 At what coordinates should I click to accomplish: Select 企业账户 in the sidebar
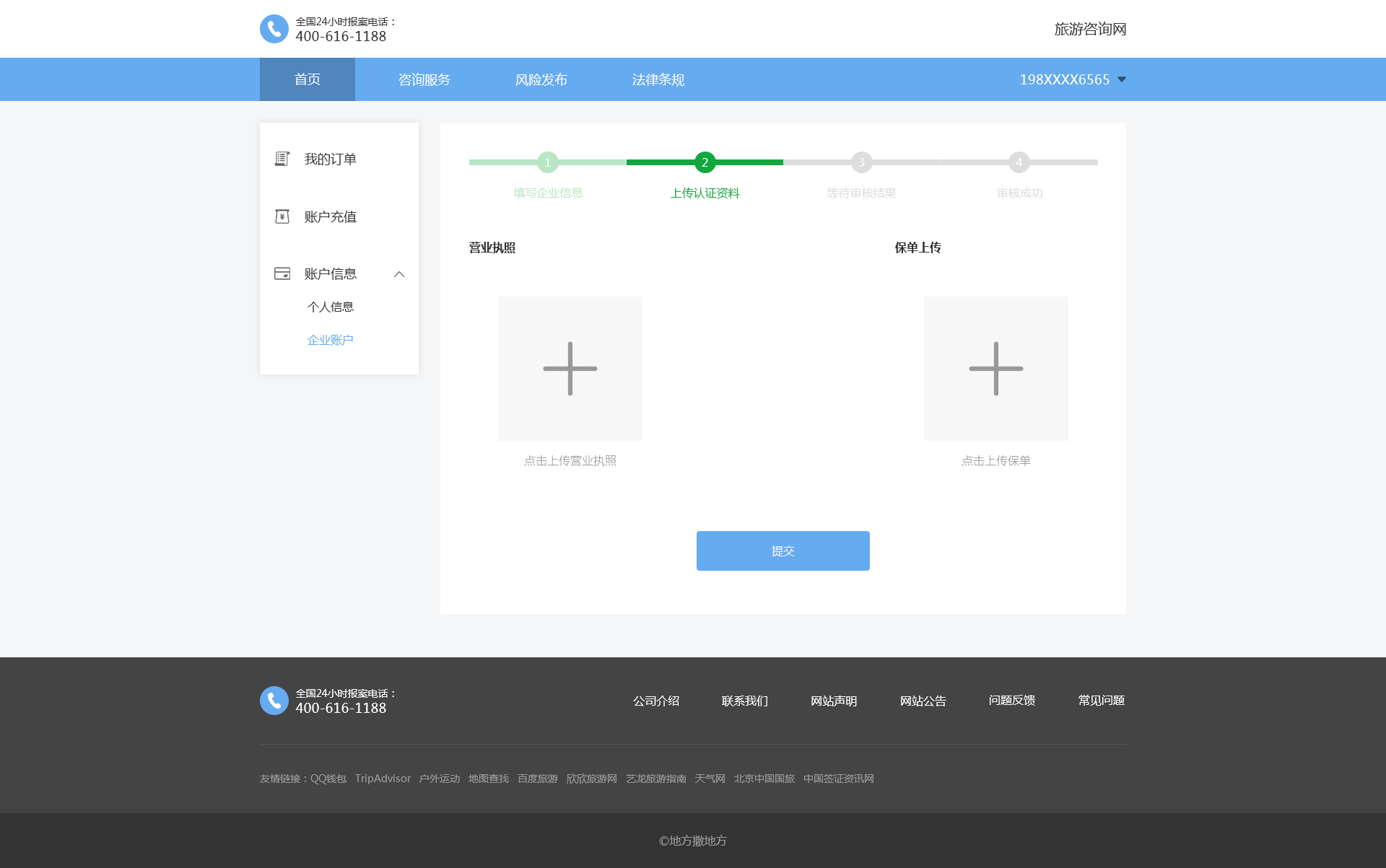click(331, 340)
